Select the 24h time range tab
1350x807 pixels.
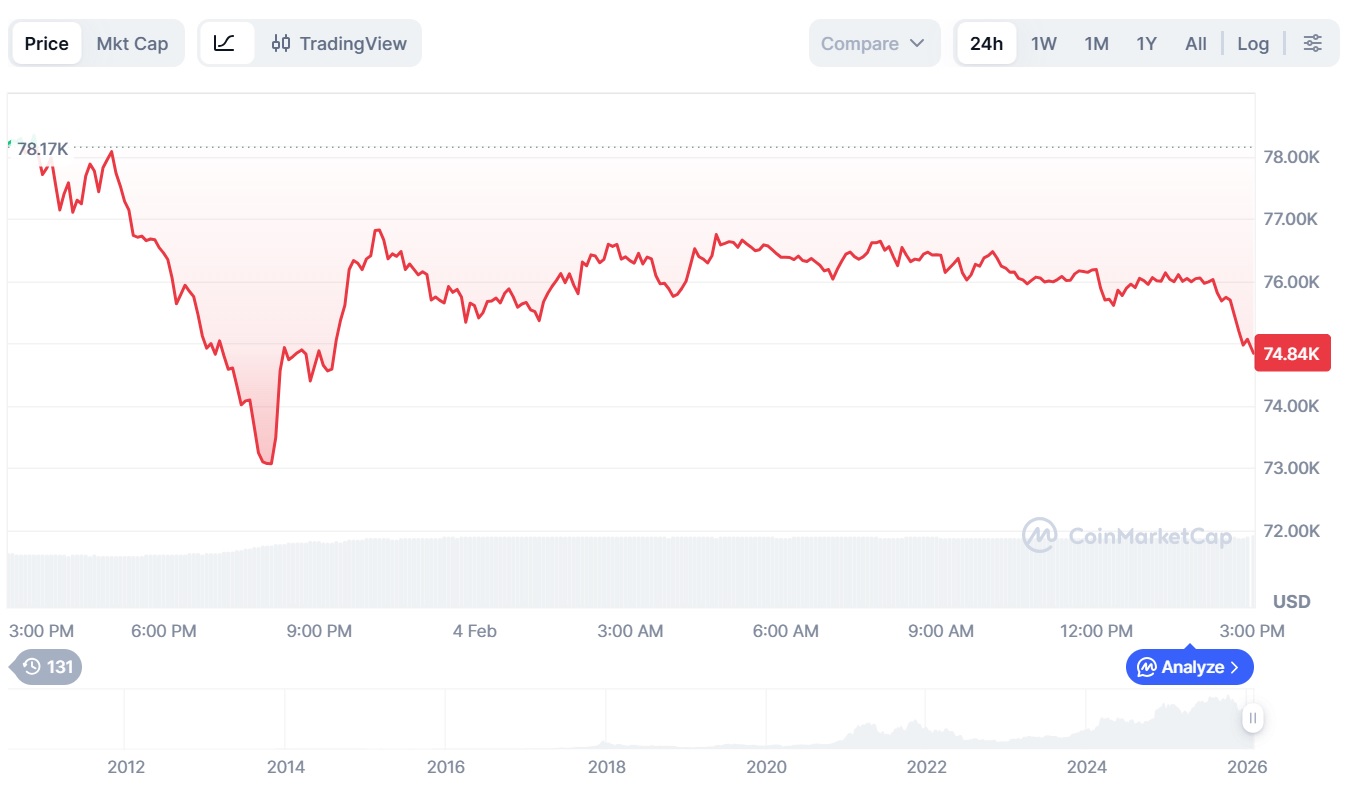[x=986, y=43]
